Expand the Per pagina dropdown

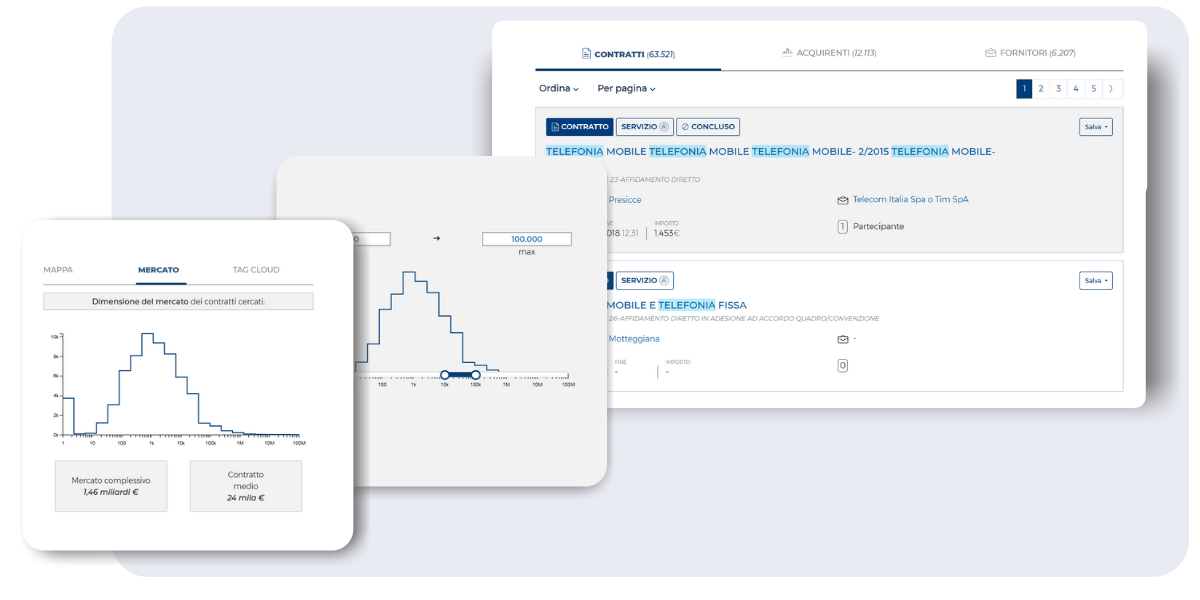(x=626, y=89)
